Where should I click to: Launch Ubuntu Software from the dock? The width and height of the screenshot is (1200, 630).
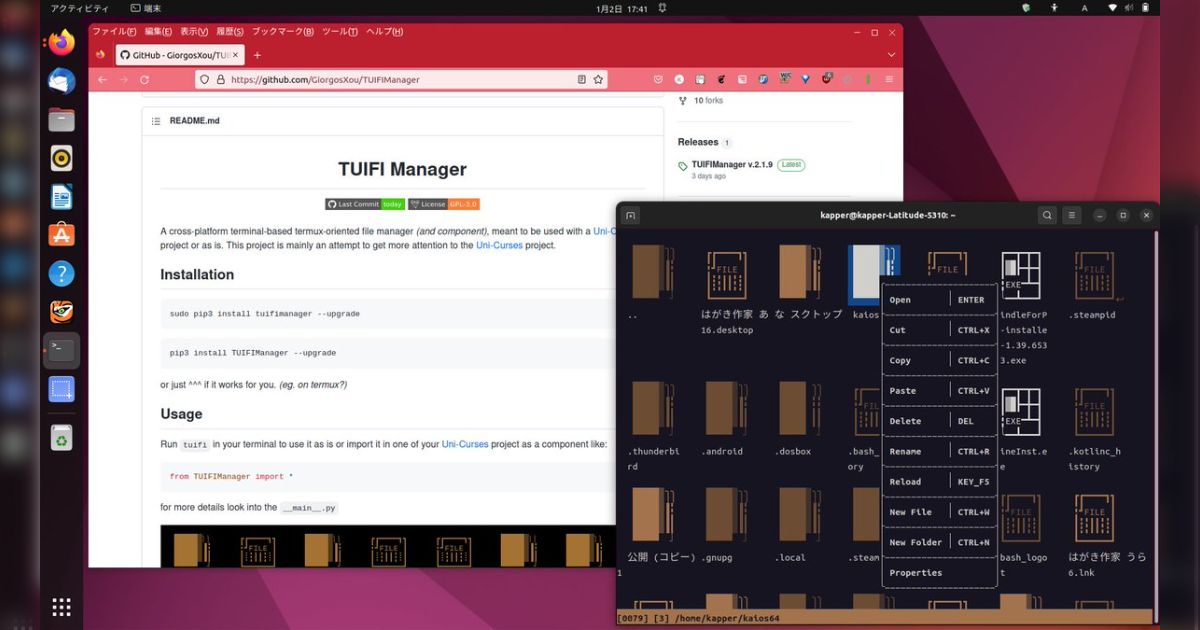pyautogui.click(x=62, y=235)
